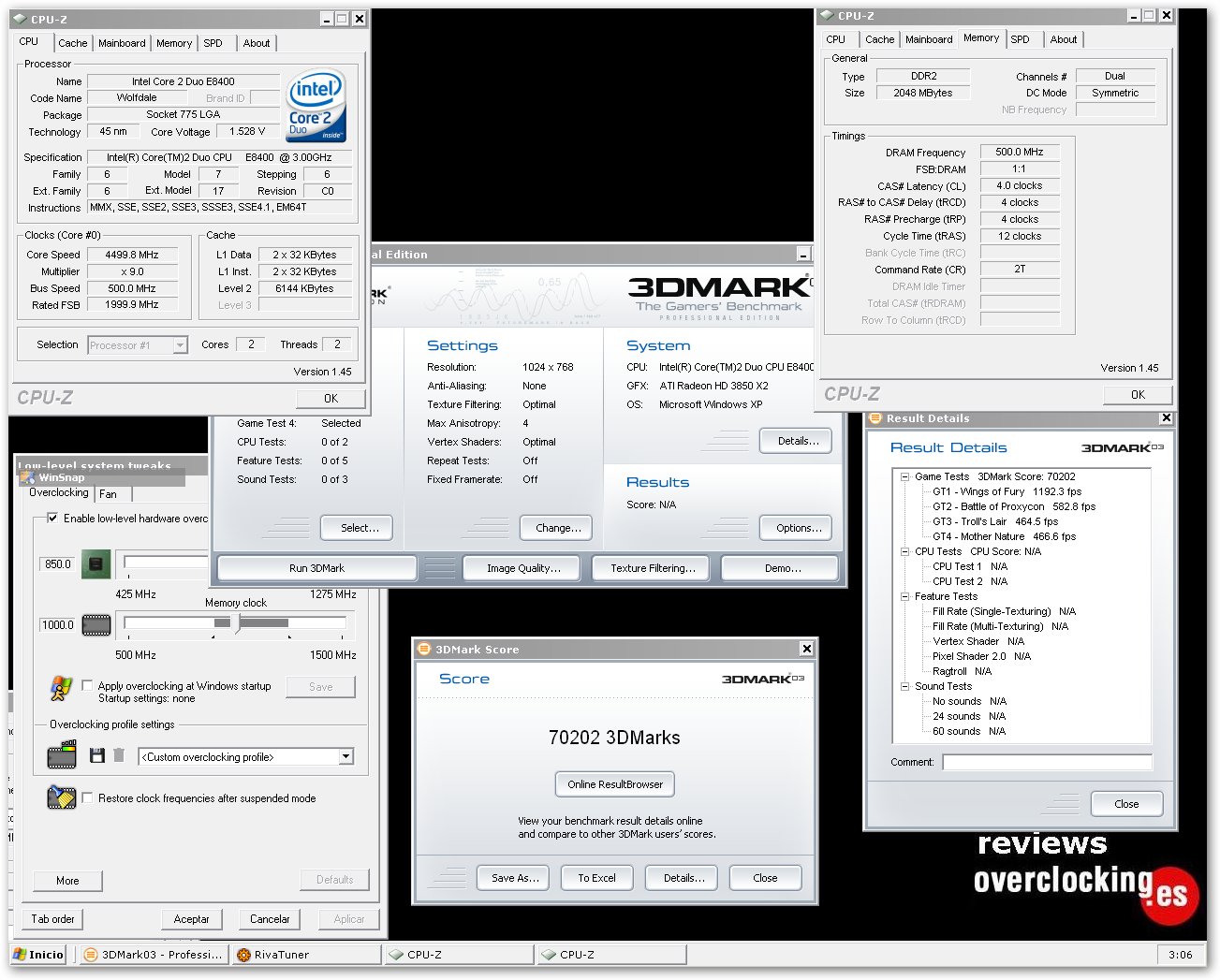Click Options button under Results
The image size is (1220, 980).
pyautogui.click(x=798, y=528)
